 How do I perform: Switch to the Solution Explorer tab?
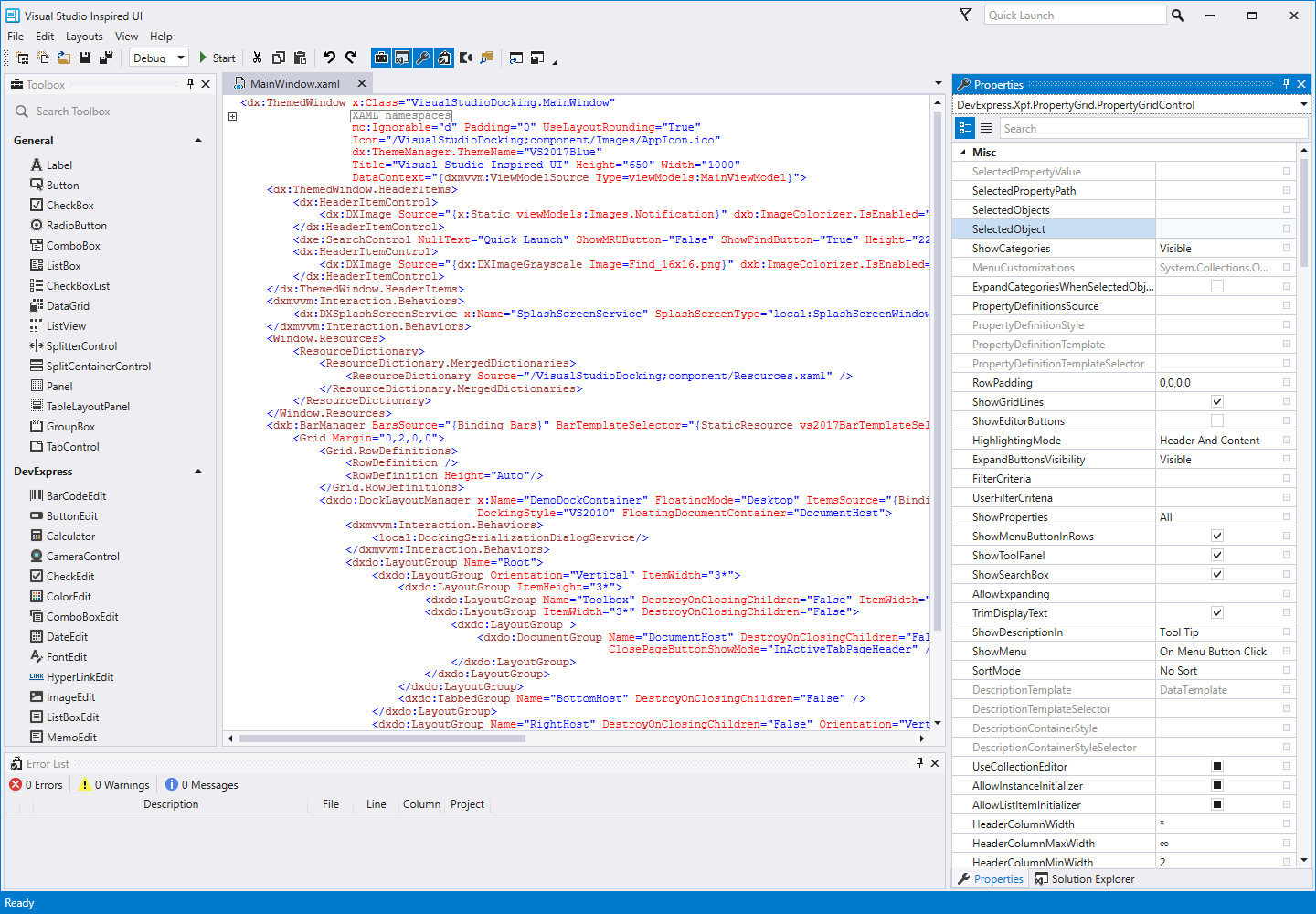pyautogui.click(x=1085, y=879)
